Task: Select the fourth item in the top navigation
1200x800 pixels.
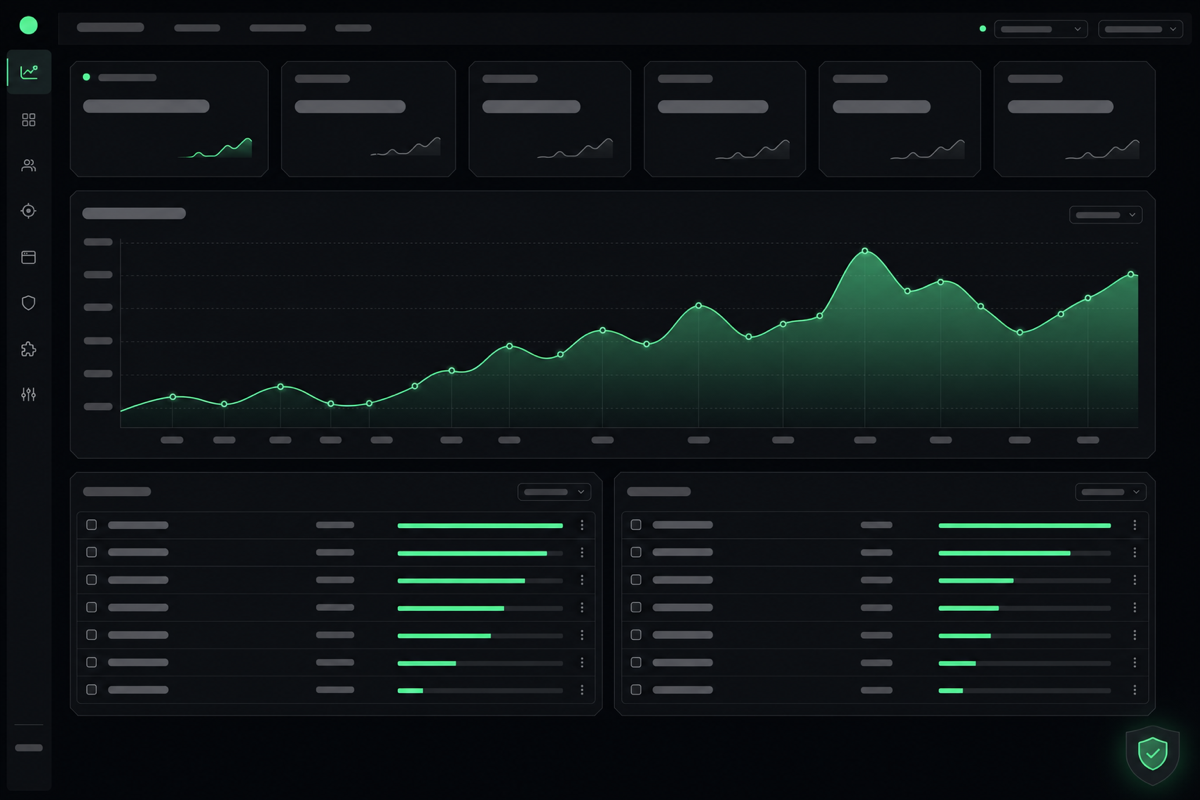Action: point(353,28)
